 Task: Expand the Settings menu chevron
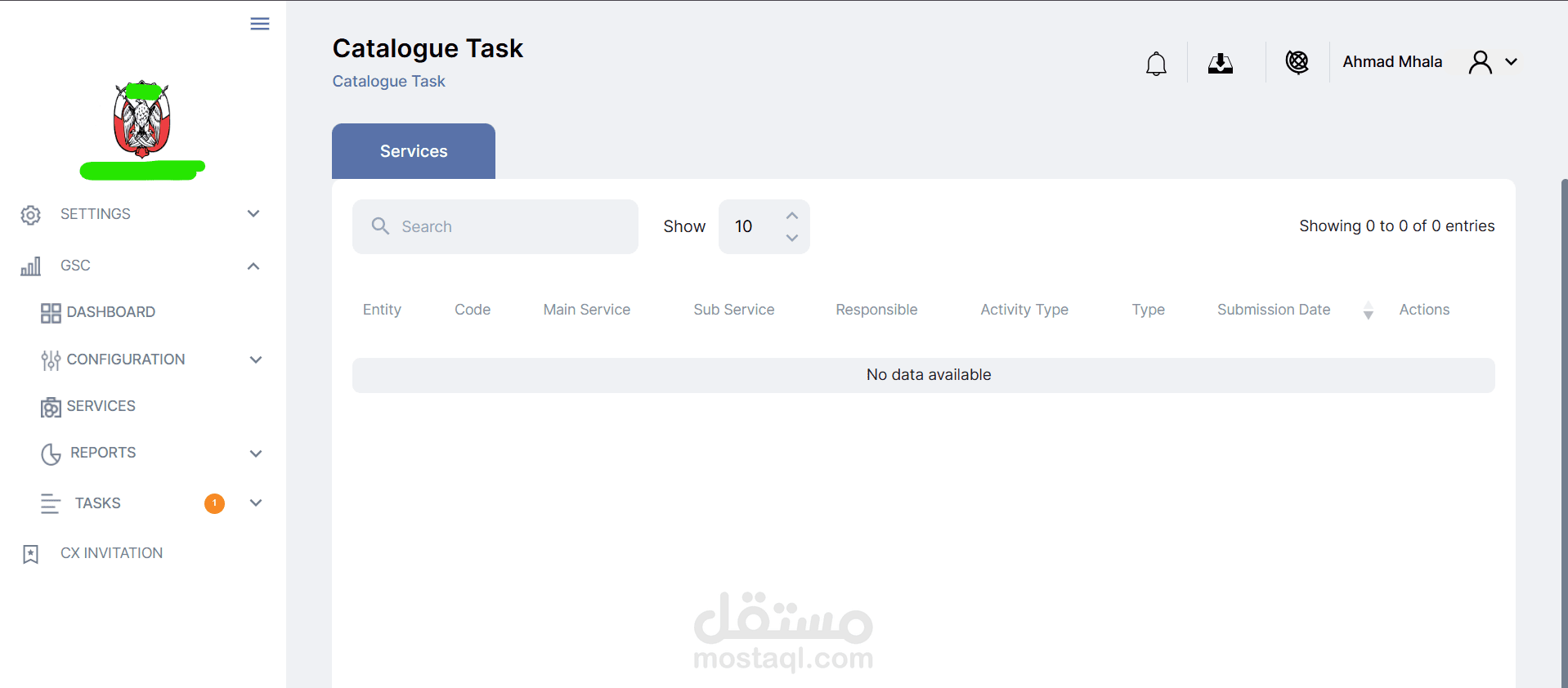coord(253,214)
